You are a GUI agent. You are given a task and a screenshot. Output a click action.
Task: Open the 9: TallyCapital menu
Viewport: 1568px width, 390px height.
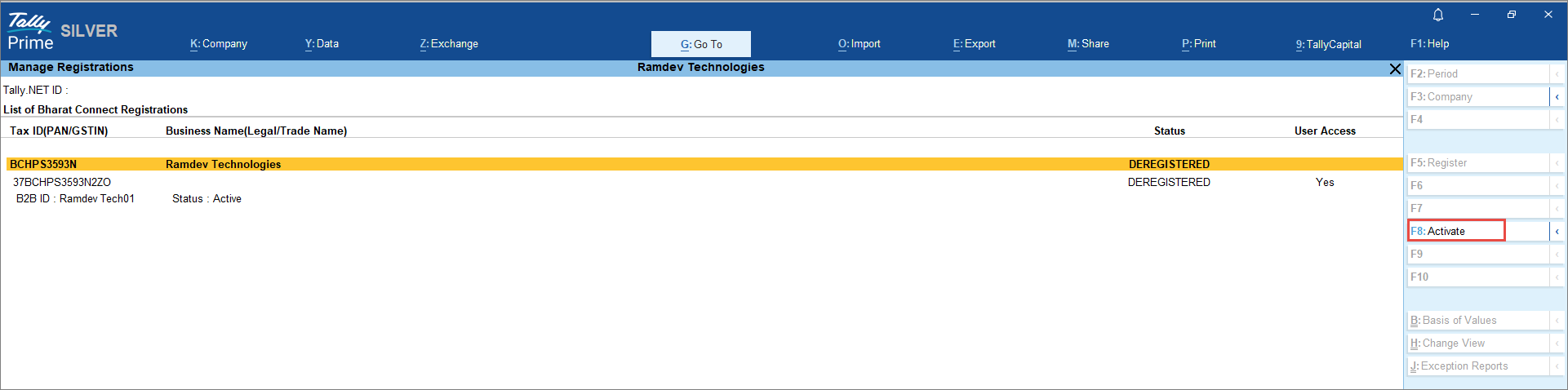click(x=1328, y=45)
